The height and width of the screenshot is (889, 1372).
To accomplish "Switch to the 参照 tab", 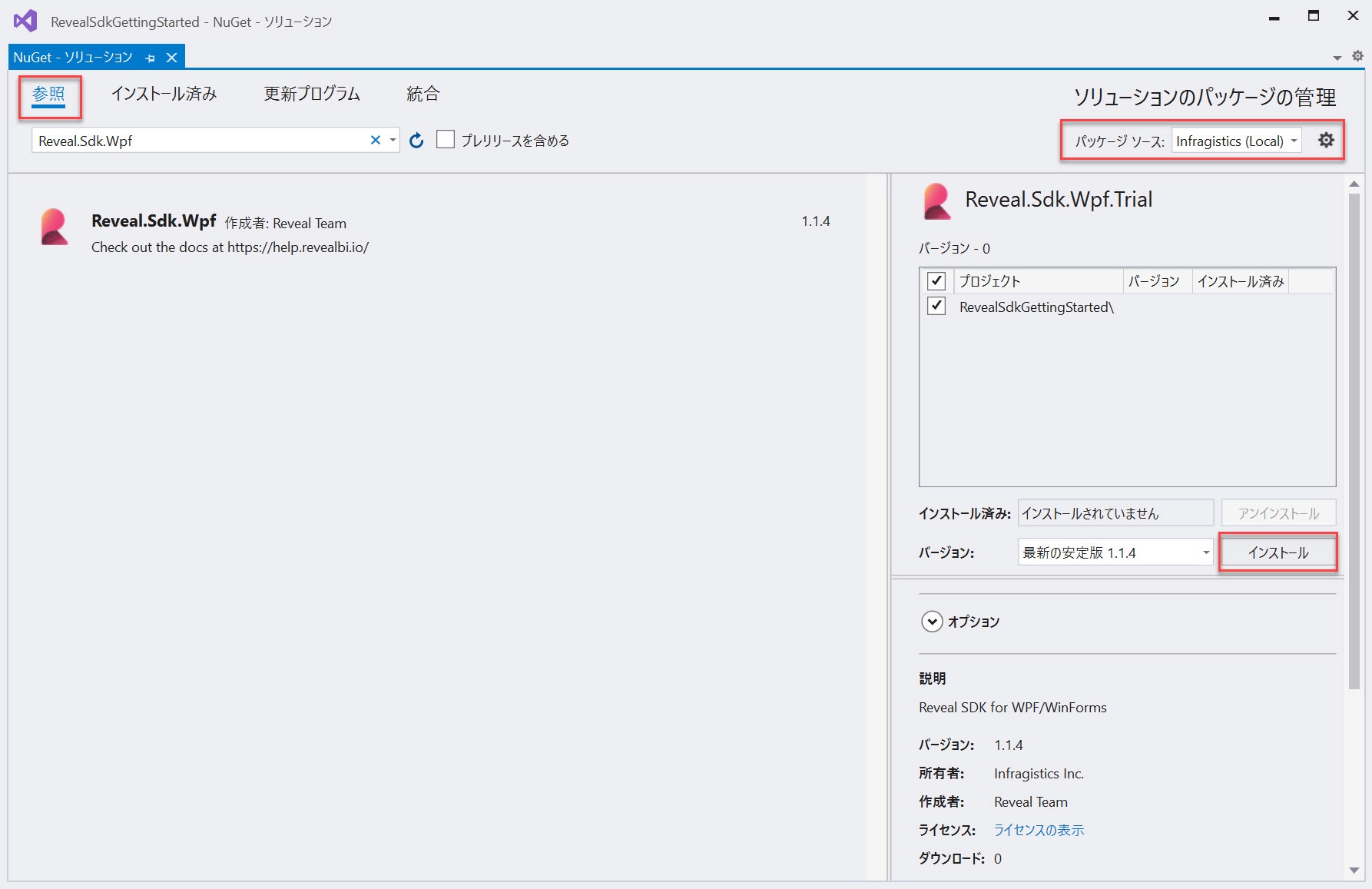I will click(x=48, y=94).
